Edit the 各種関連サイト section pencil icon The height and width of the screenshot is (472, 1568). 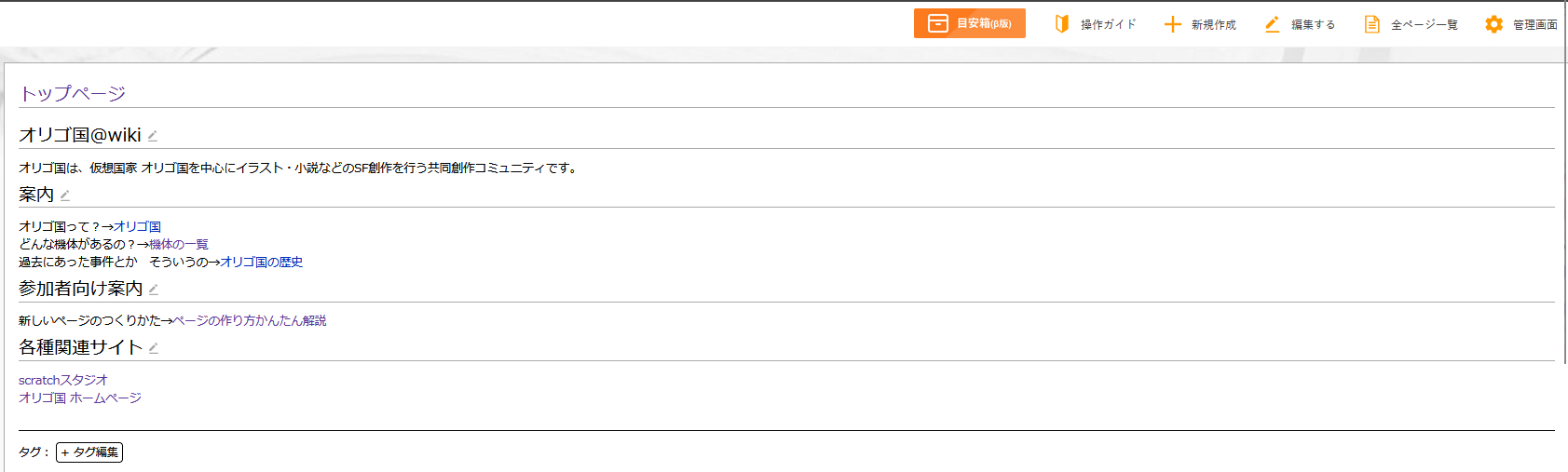point(154,348)
